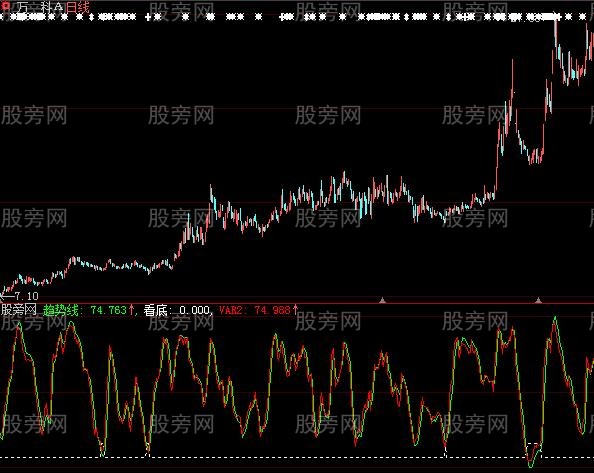Click the 7.10 lowest price annotation

click(x=26, y=296)
